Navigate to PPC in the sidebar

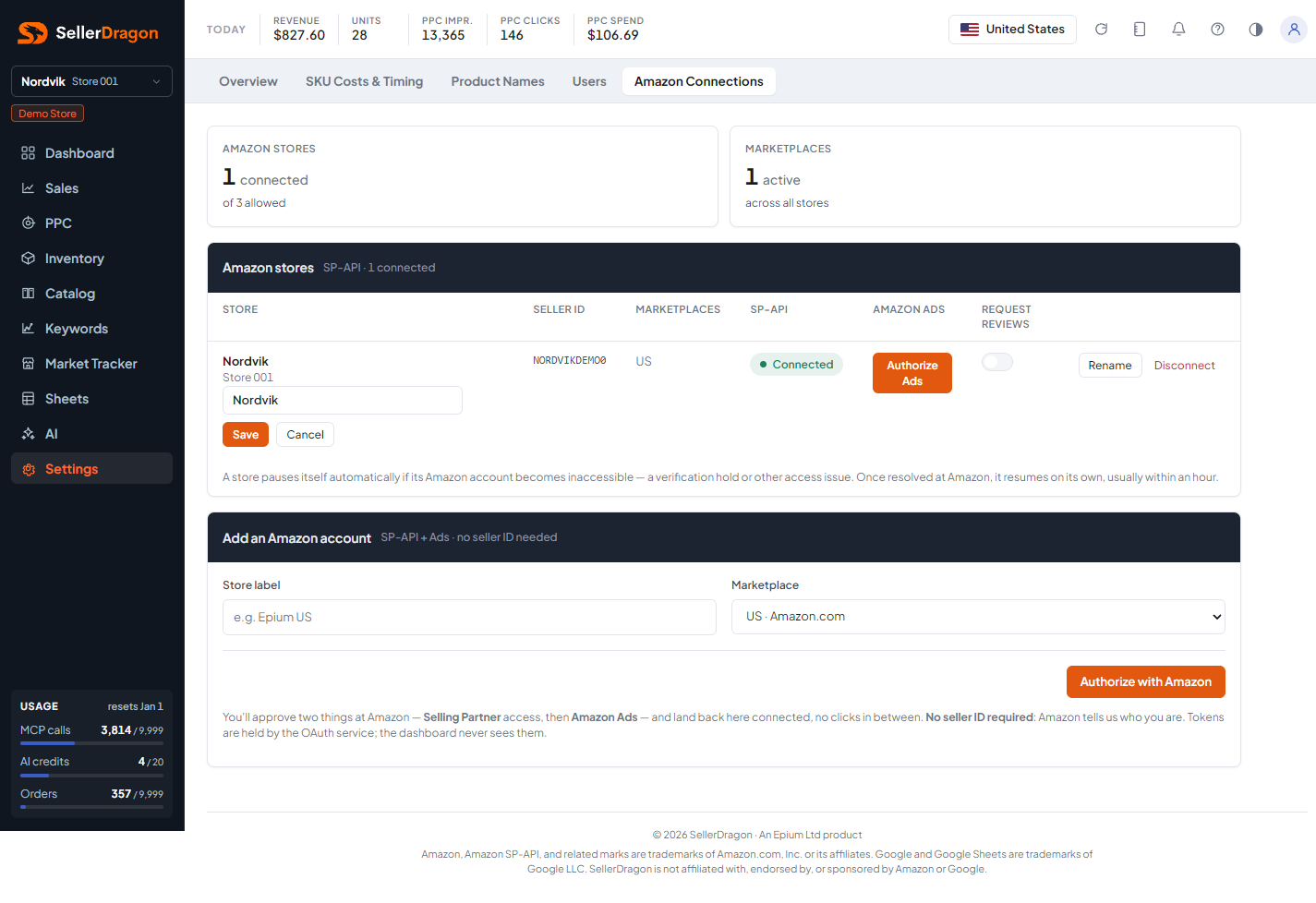tap(91, 223)
